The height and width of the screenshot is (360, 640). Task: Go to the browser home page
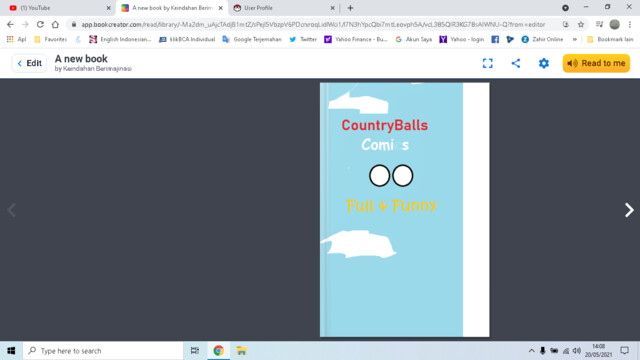[x=55, y=24]
